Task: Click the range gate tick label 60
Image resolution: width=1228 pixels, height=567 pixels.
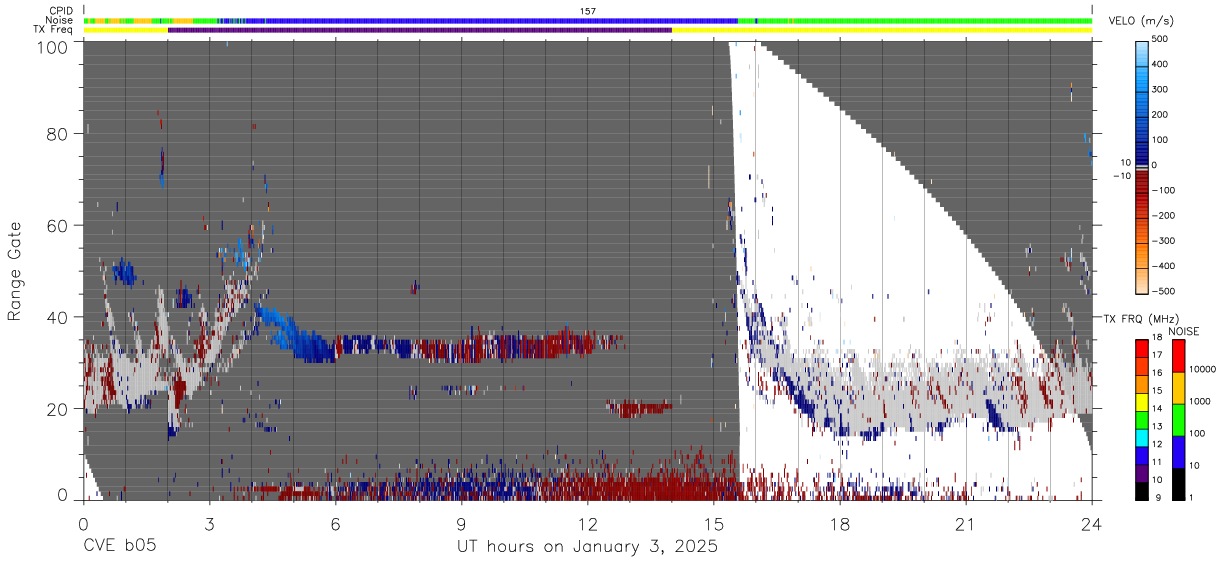Action: click(x=59, y=225)
